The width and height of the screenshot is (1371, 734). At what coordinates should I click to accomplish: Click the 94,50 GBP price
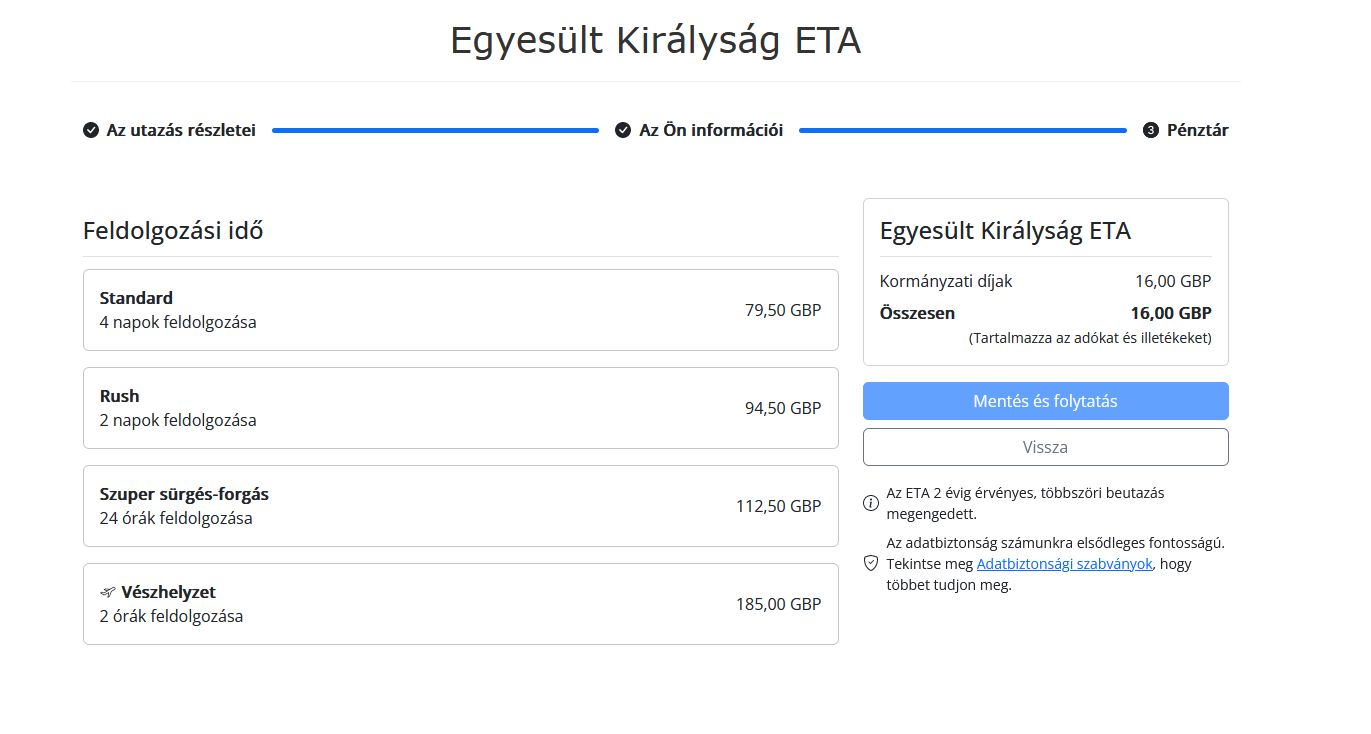point(783,408)
